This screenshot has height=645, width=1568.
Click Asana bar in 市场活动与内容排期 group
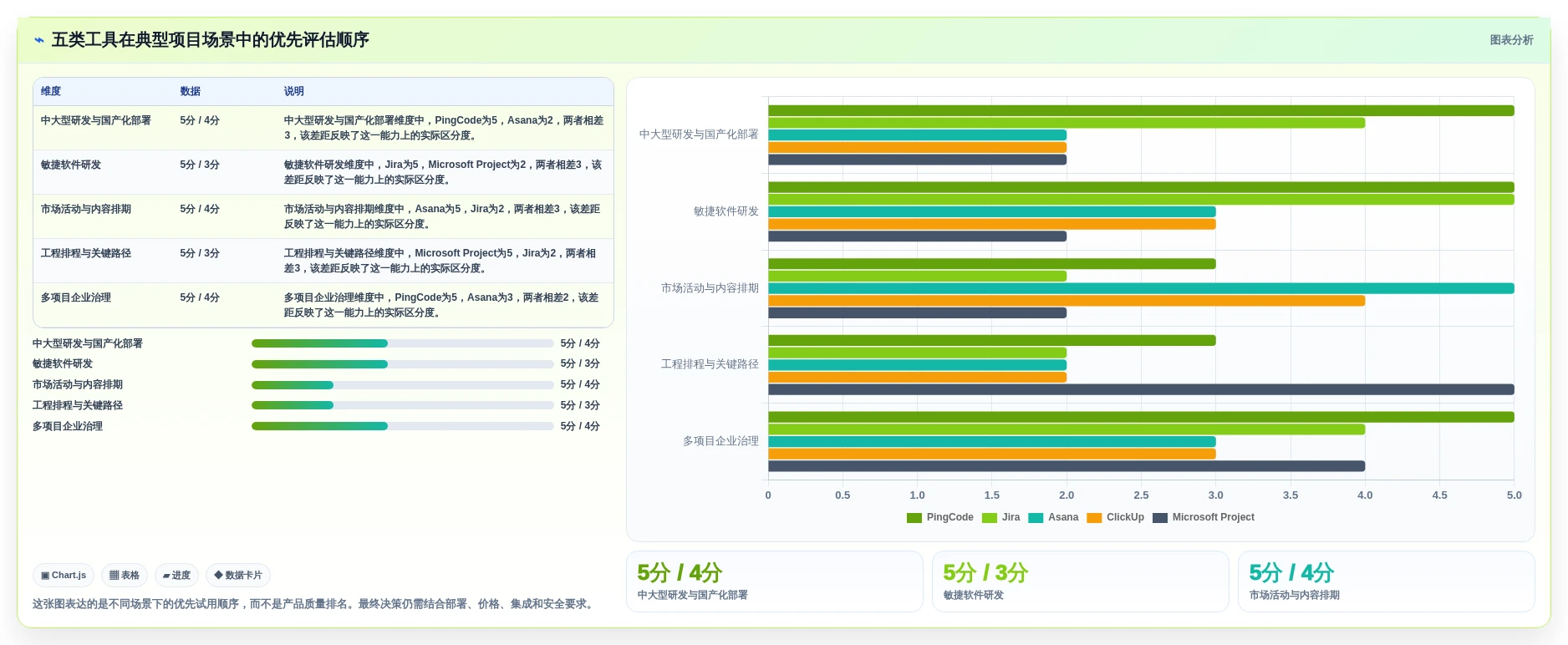[x=1141, y=288]
